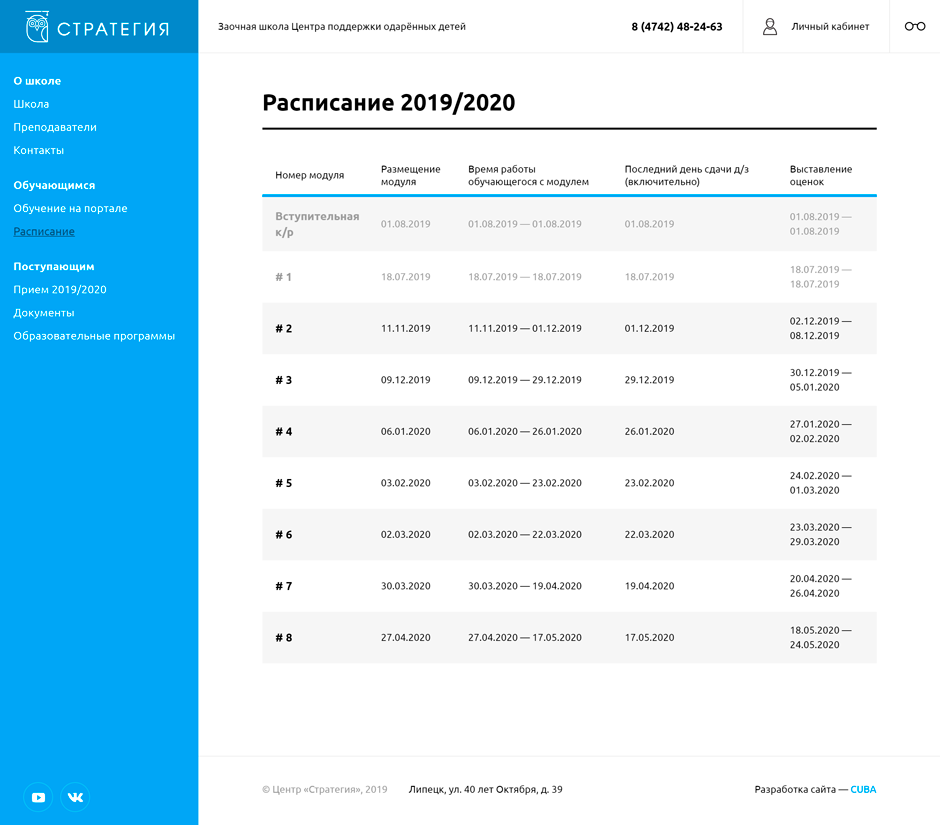The height and width of the screenshot is (825, 940).
Task: Open the YouTube channel icon
Action: (38, 797)
